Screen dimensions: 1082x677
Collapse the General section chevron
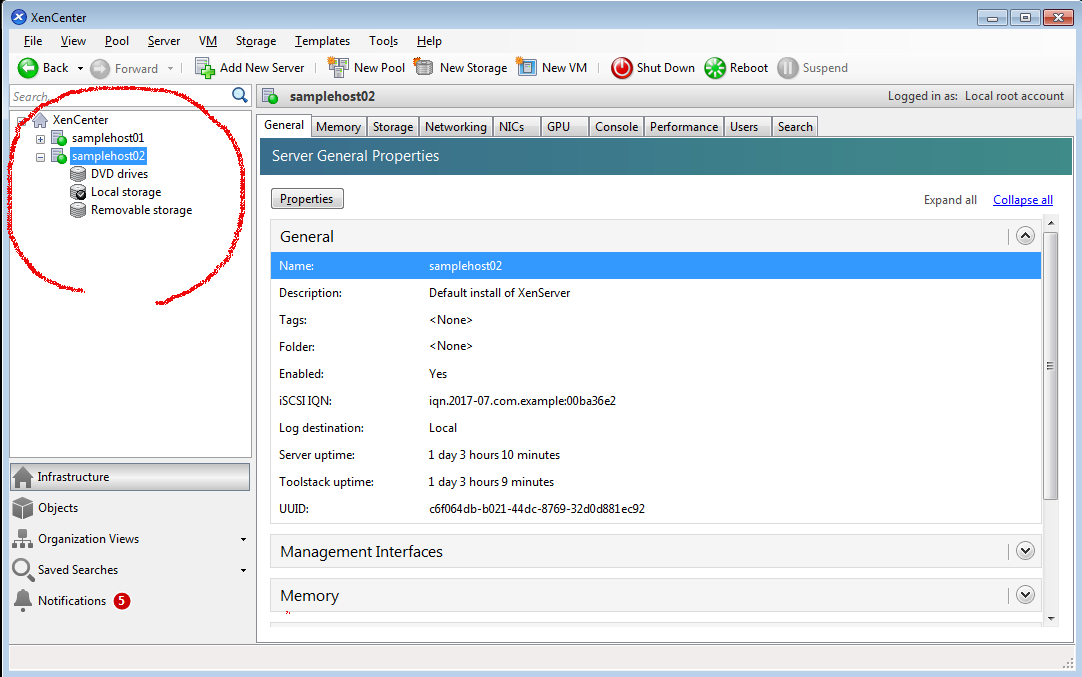pyautogui.click(x=1024, y=236)
